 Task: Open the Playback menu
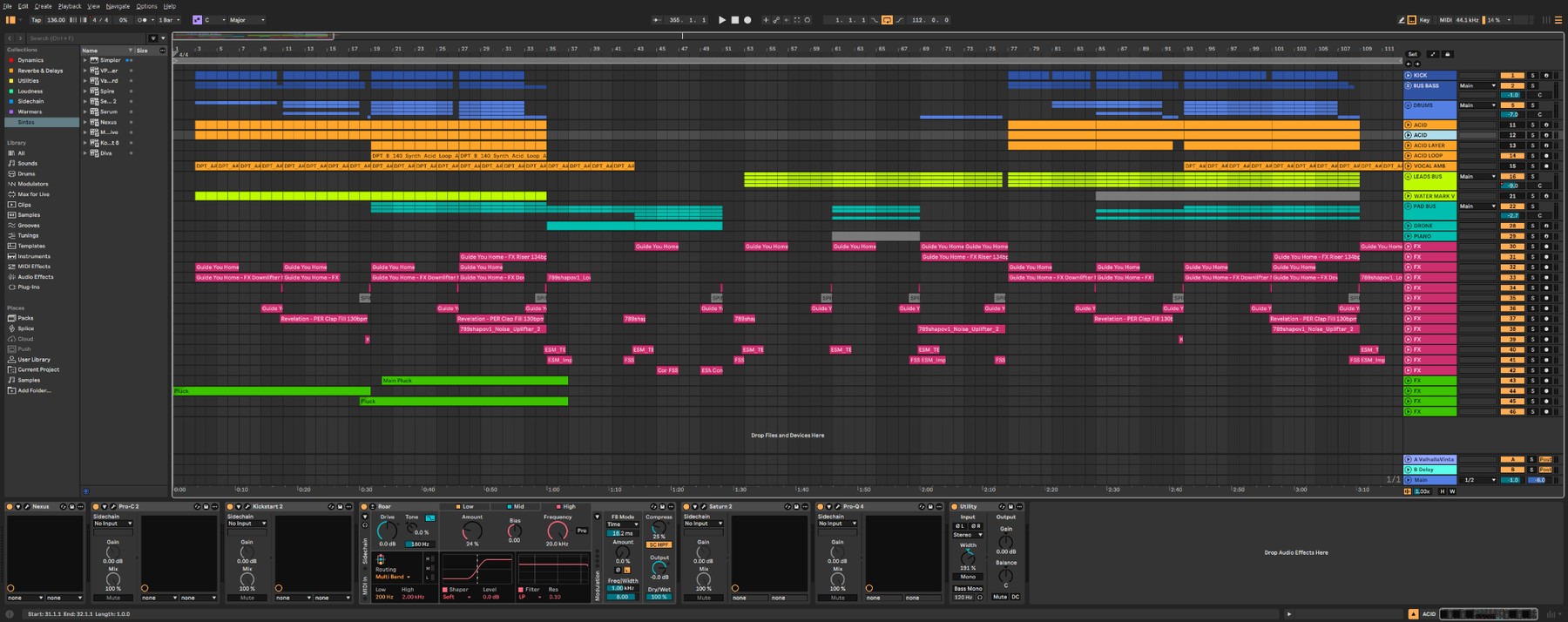click(x=70, y=6)
